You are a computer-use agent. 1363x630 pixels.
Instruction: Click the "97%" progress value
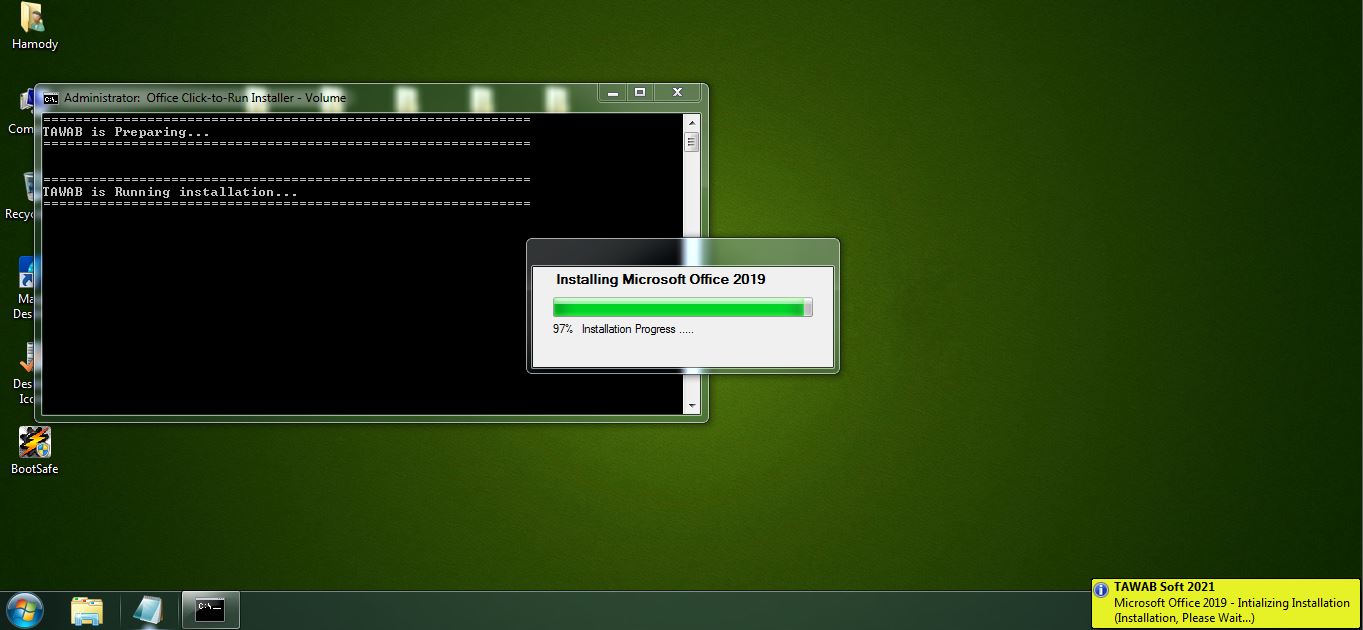click(x=563, y=329)
